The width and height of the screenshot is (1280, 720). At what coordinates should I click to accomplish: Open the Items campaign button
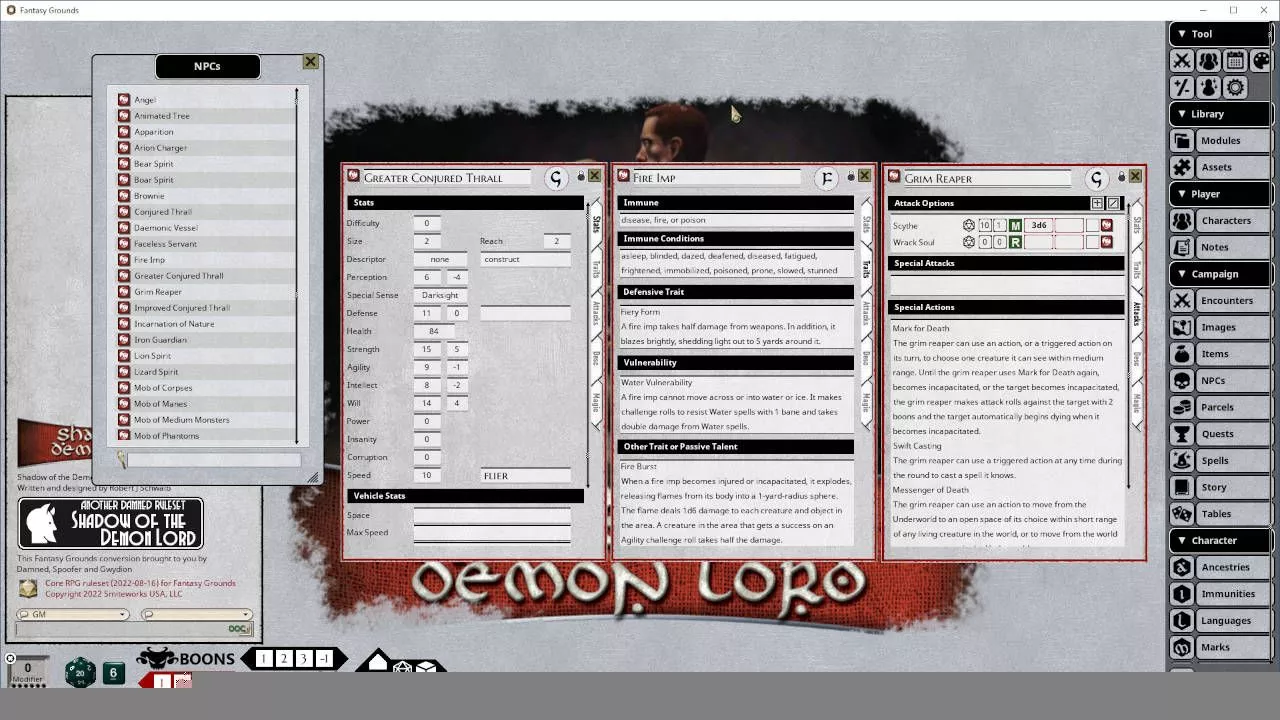tap(1220, 354)
